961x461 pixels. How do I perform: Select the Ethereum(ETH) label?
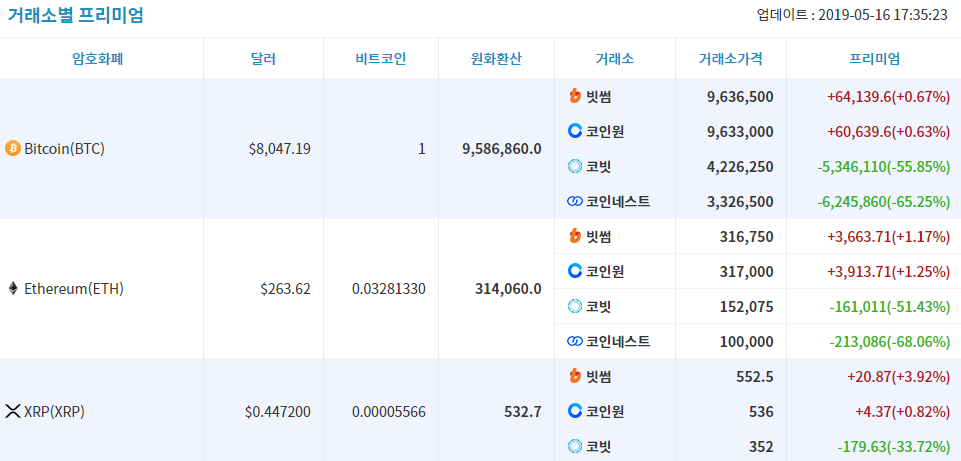74,289
